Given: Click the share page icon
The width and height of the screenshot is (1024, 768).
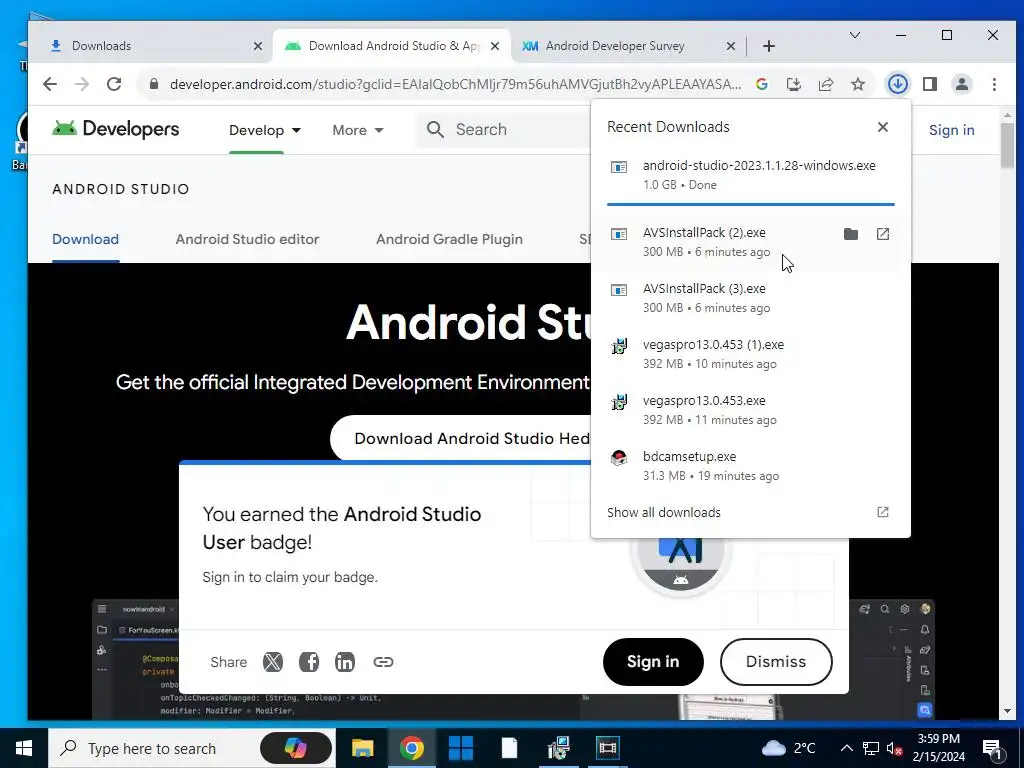Looking at the screenshot, I should [x=825, y=84].
